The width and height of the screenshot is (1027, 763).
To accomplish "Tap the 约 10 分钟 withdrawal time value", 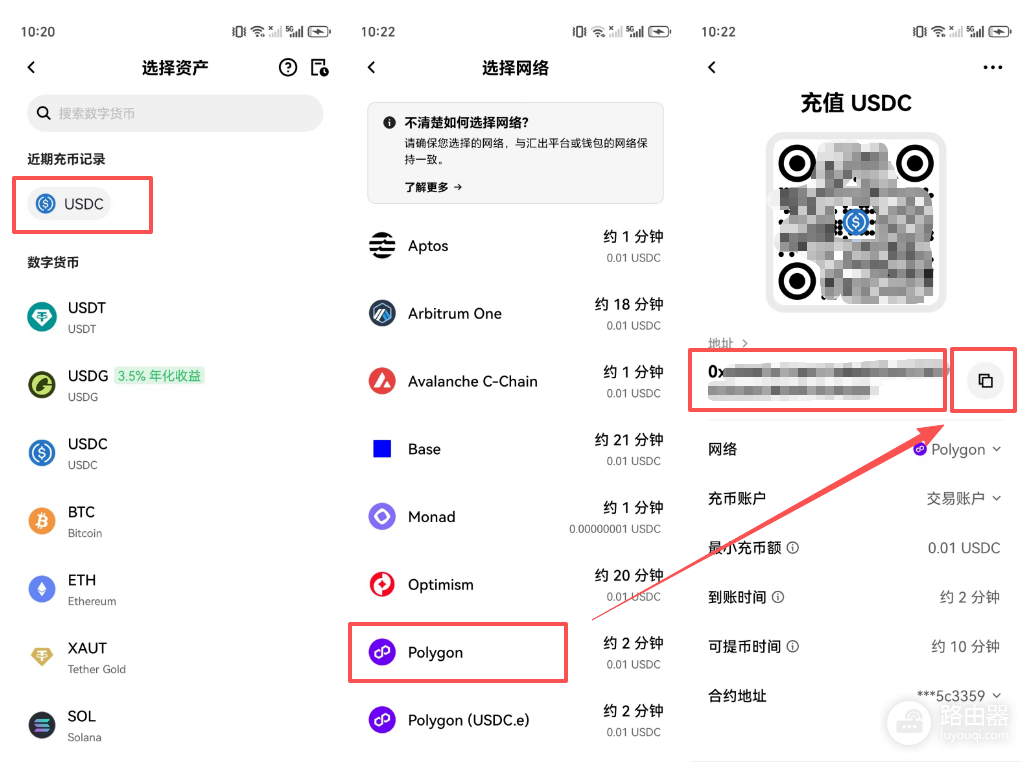I will point(965,646).
